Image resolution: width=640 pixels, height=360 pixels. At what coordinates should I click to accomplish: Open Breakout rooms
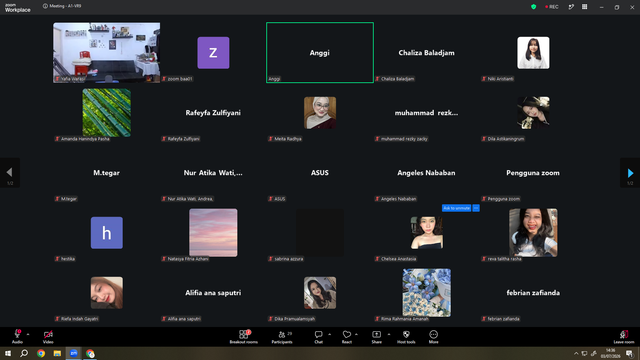tap(244, 337)
